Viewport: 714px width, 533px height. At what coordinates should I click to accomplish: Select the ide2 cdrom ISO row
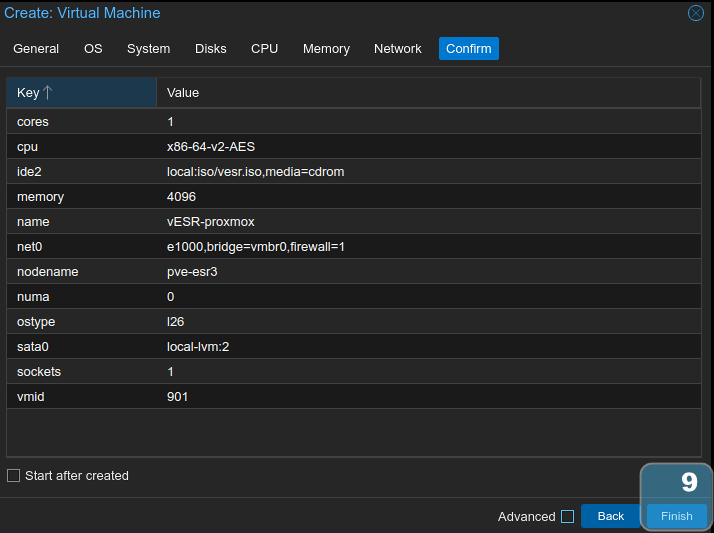(x=353, y=172)
